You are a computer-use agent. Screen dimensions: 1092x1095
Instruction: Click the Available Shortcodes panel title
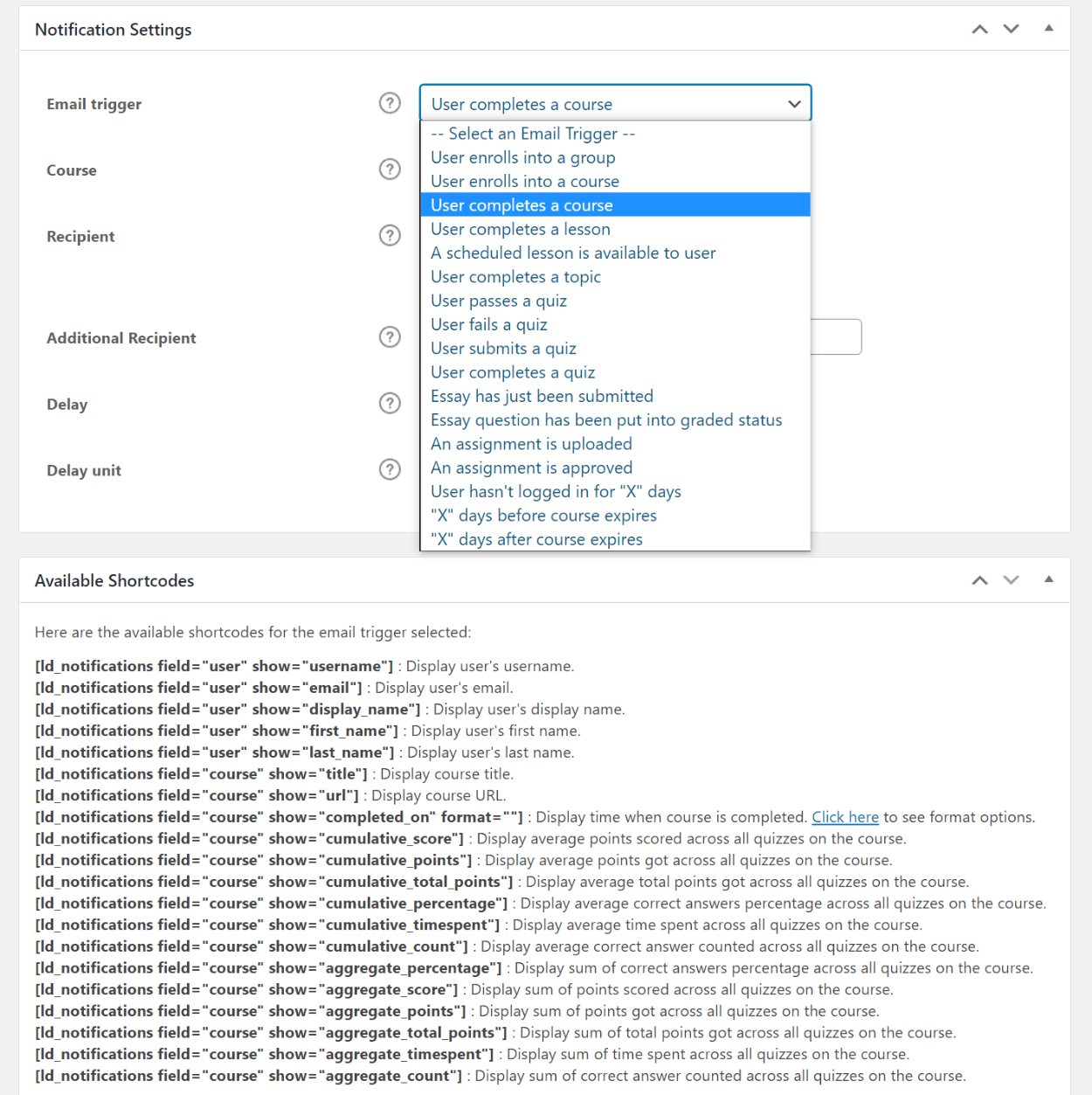[x=114, y=580]
